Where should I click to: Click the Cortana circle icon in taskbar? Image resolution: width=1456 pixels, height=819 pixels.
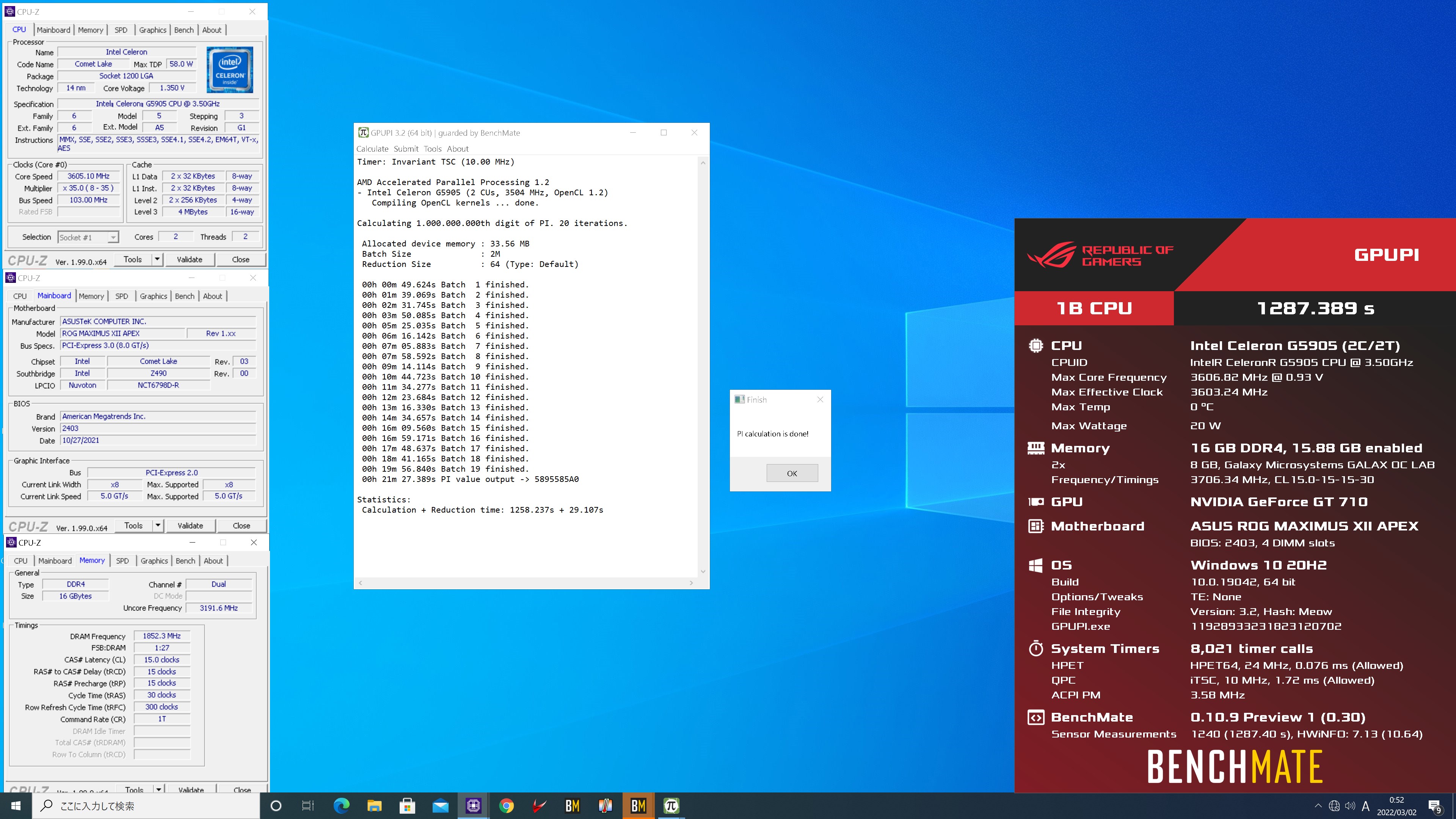coord(276,805)
